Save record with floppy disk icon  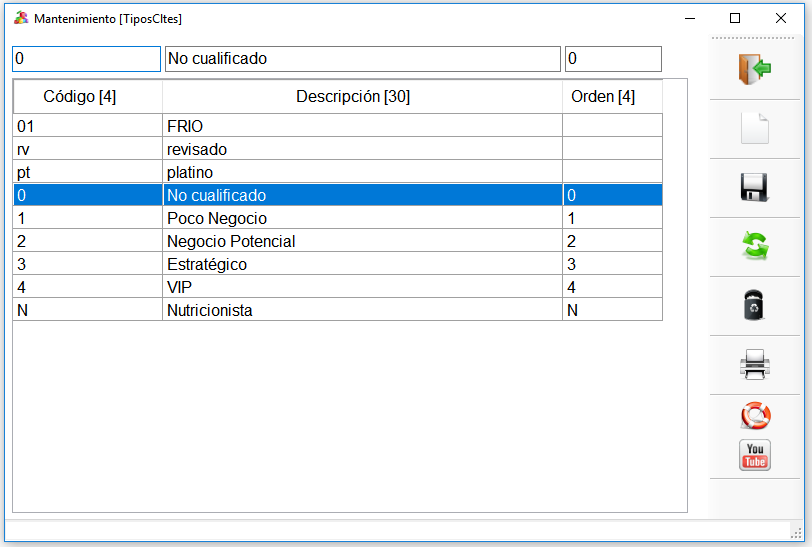click(755, 187)
